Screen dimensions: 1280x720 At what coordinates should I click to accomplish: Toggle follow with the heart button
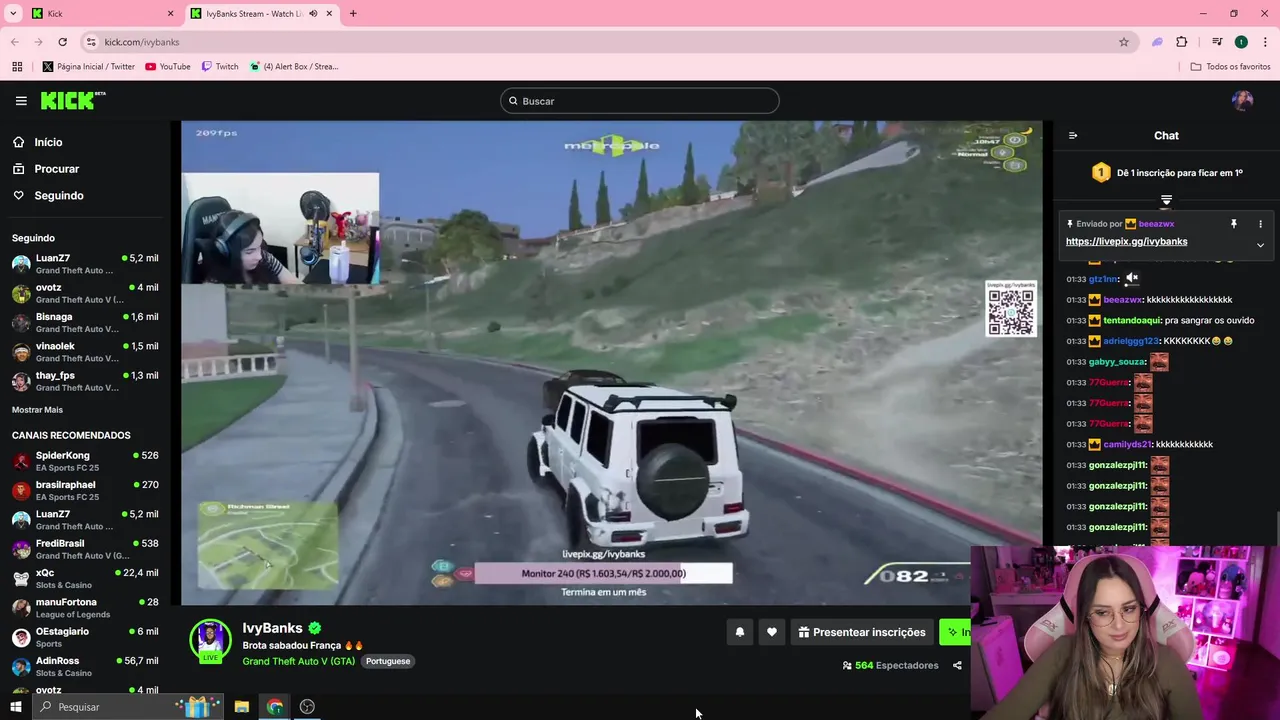coord(772,632)
